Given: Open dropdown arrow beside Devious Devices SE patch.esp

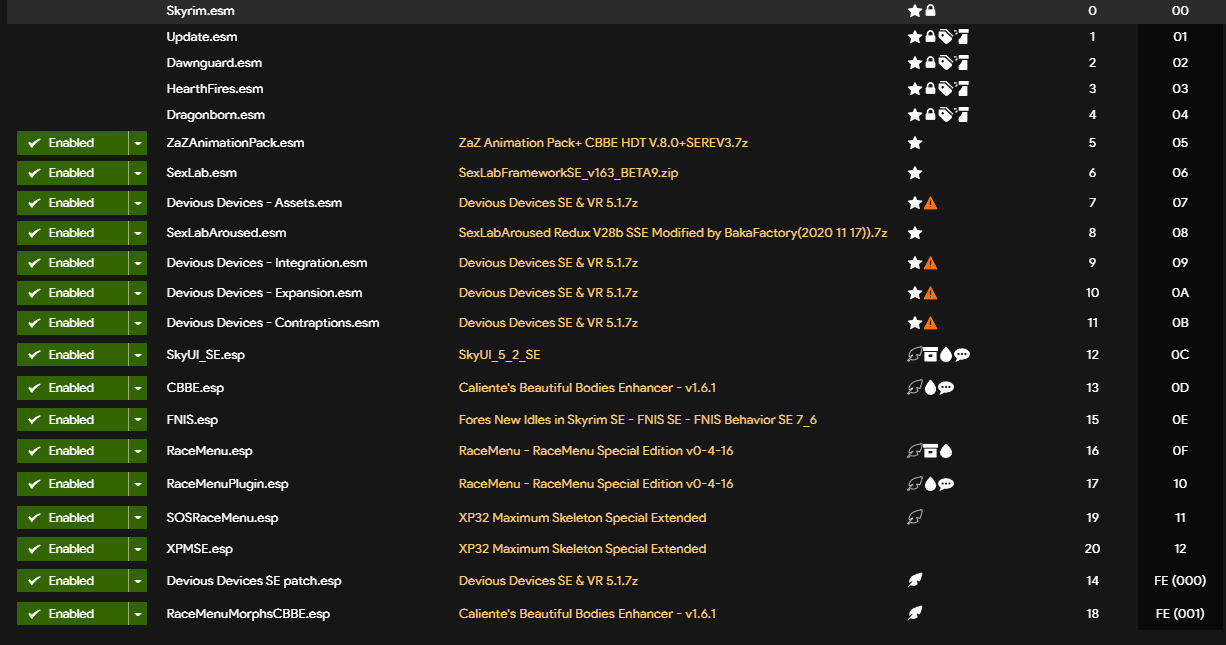Looking at the screenshot, I should [x=138, y=581].
